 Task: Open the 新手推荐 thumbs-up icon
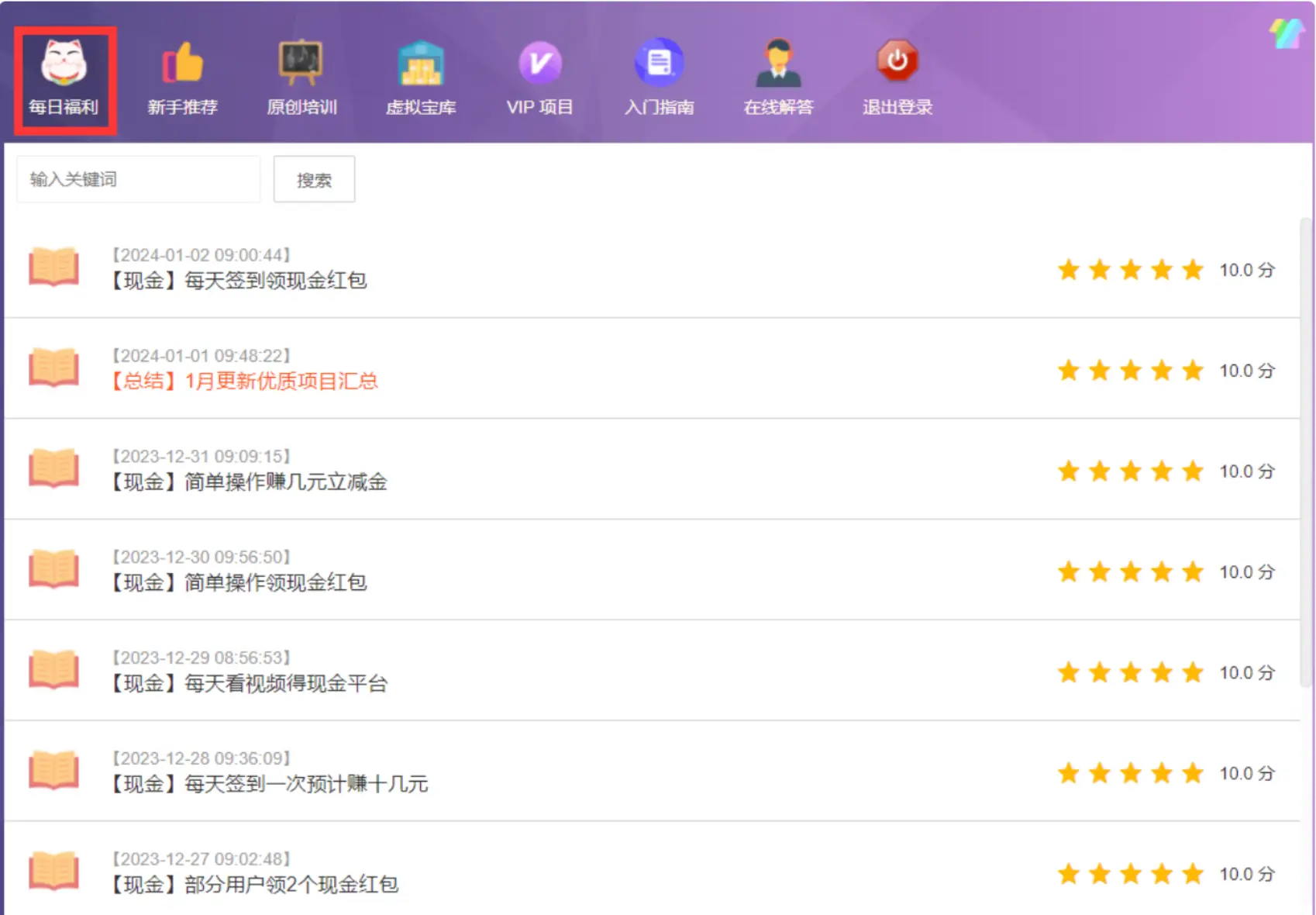(x=183, y=62)
